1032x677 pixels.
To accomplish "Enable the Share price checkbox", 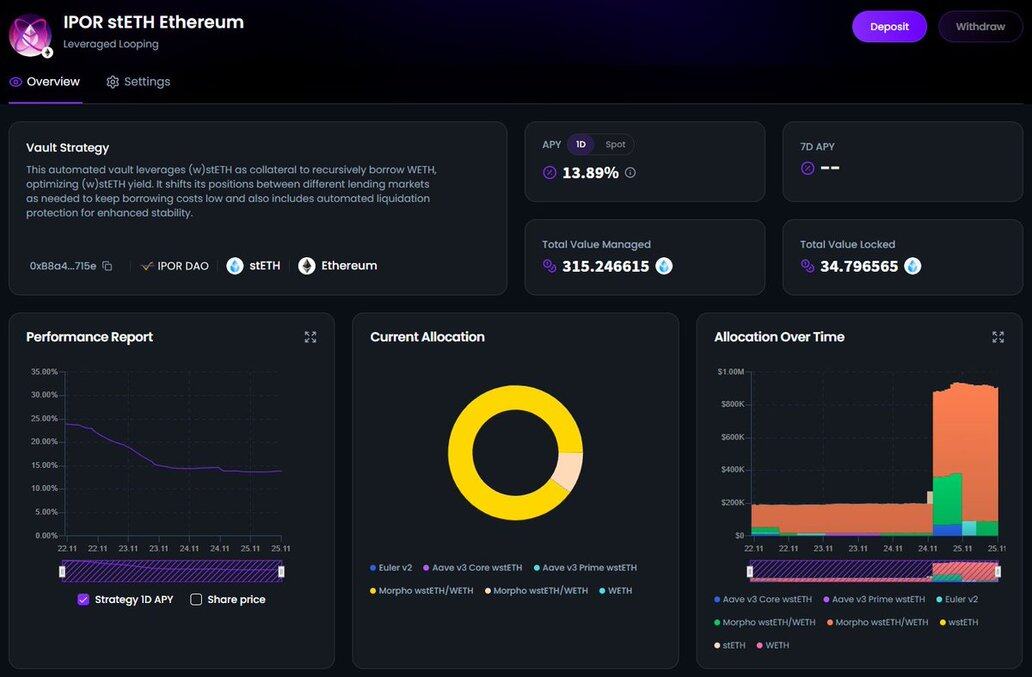I will point(196,600).
